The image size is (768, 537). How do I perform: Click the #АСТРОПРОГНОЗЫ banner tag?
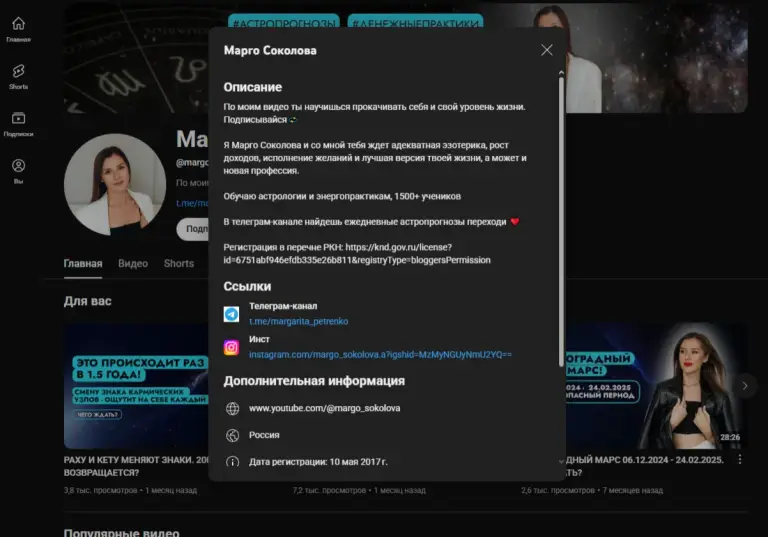pyautogui.click(x=284, y=23)
